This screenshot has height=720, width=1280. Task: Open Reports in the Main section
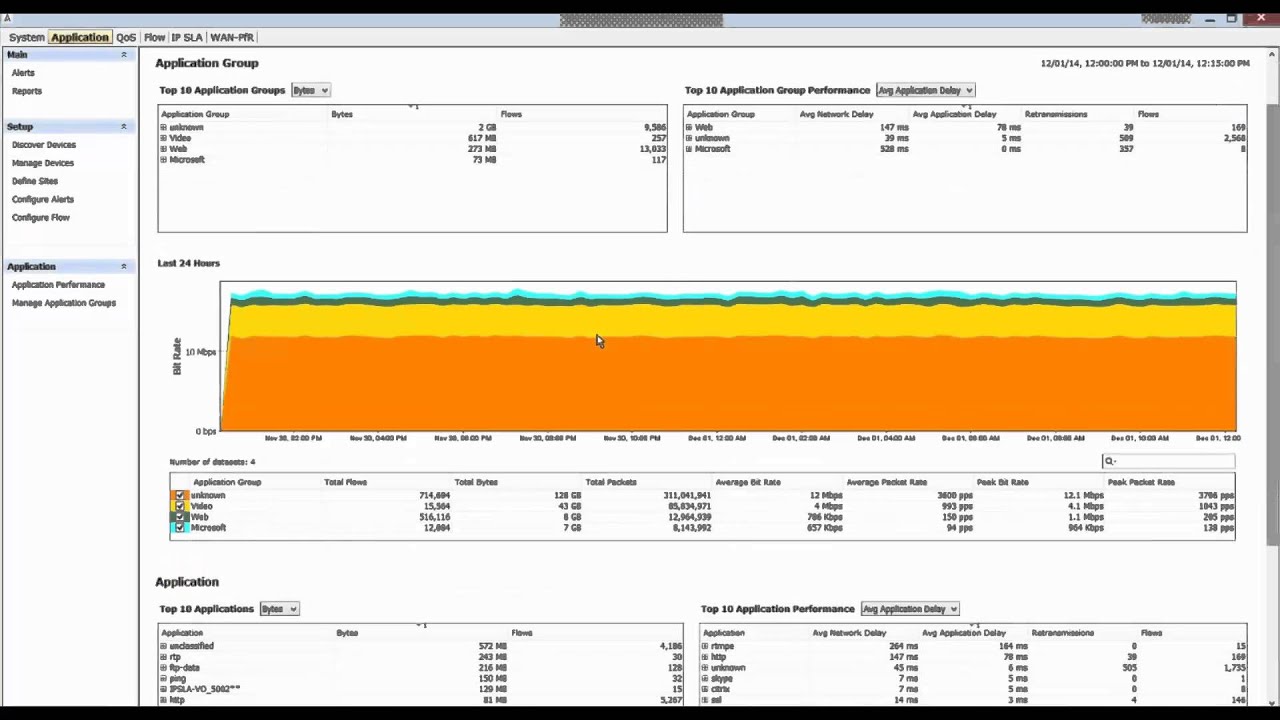tap(27, 91)
